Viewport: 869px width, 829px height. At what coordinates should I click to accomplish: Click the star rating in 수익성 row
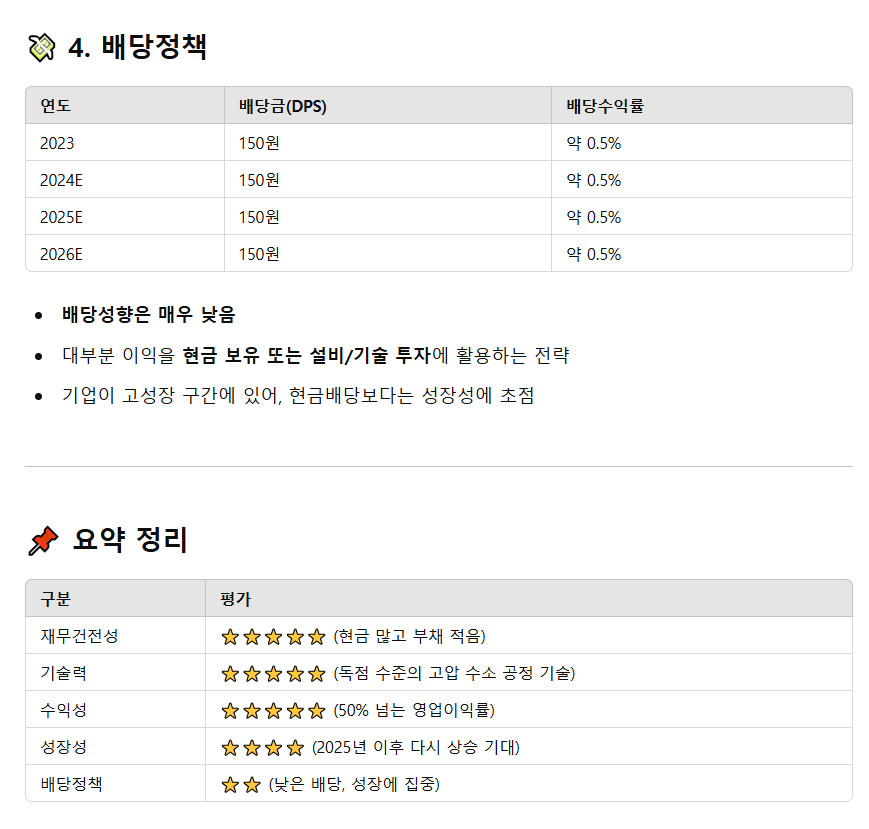pyautogui.click(x=273, y=710)
